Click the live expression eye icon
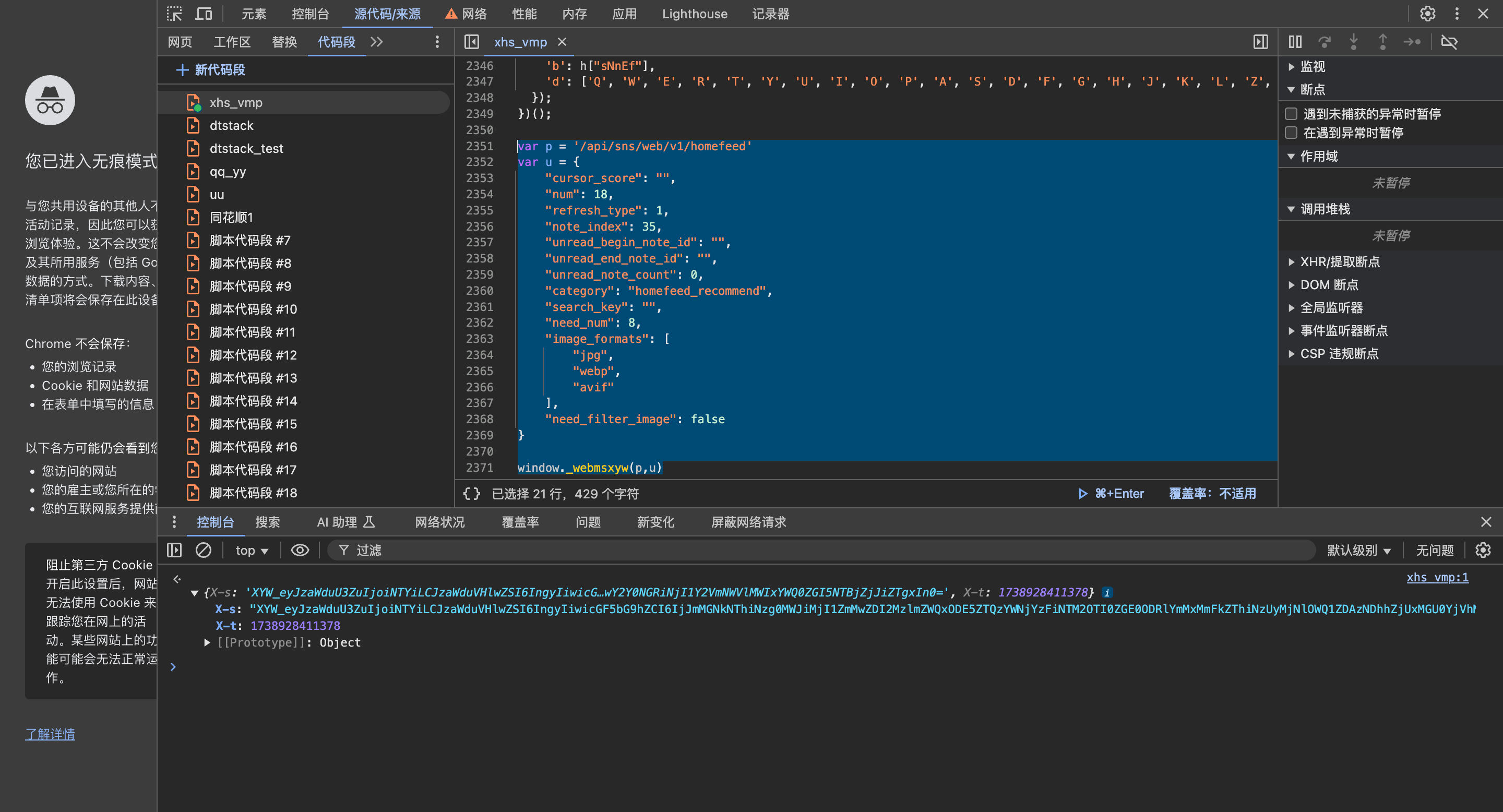The width and height of the screenshot is (1503, 812). coord(300,550)
